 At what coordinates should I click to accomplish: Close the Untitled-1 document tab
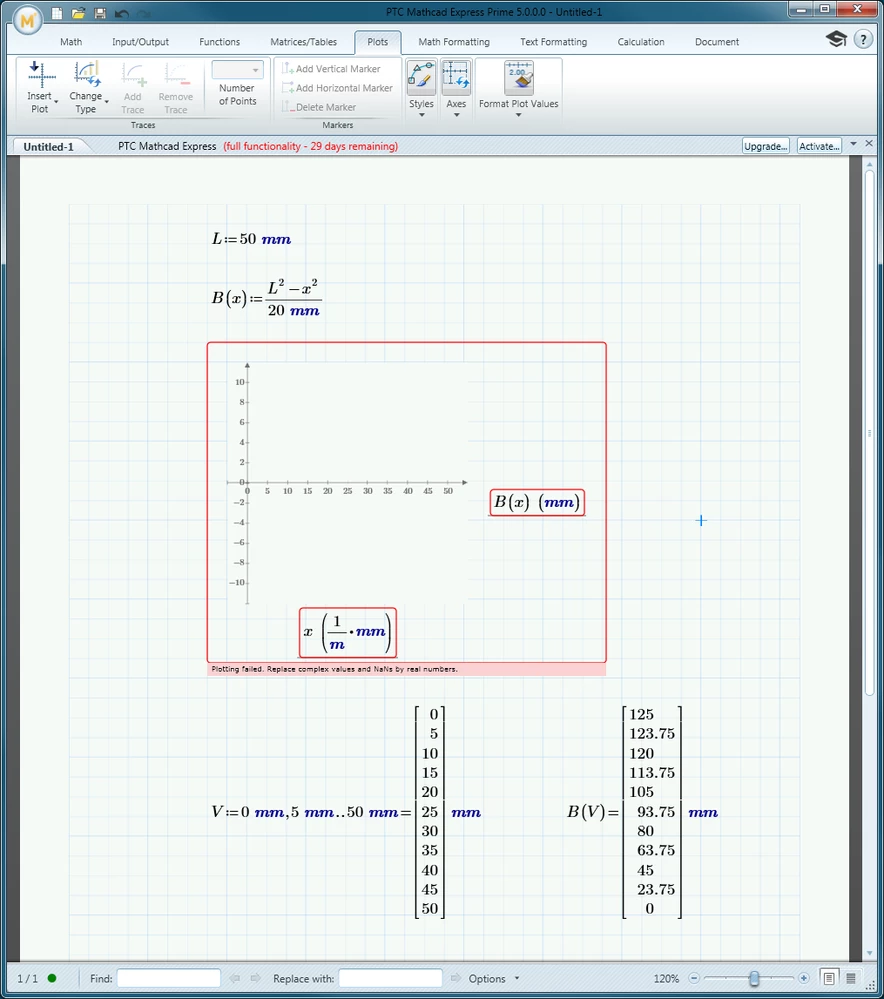[869, 144]
